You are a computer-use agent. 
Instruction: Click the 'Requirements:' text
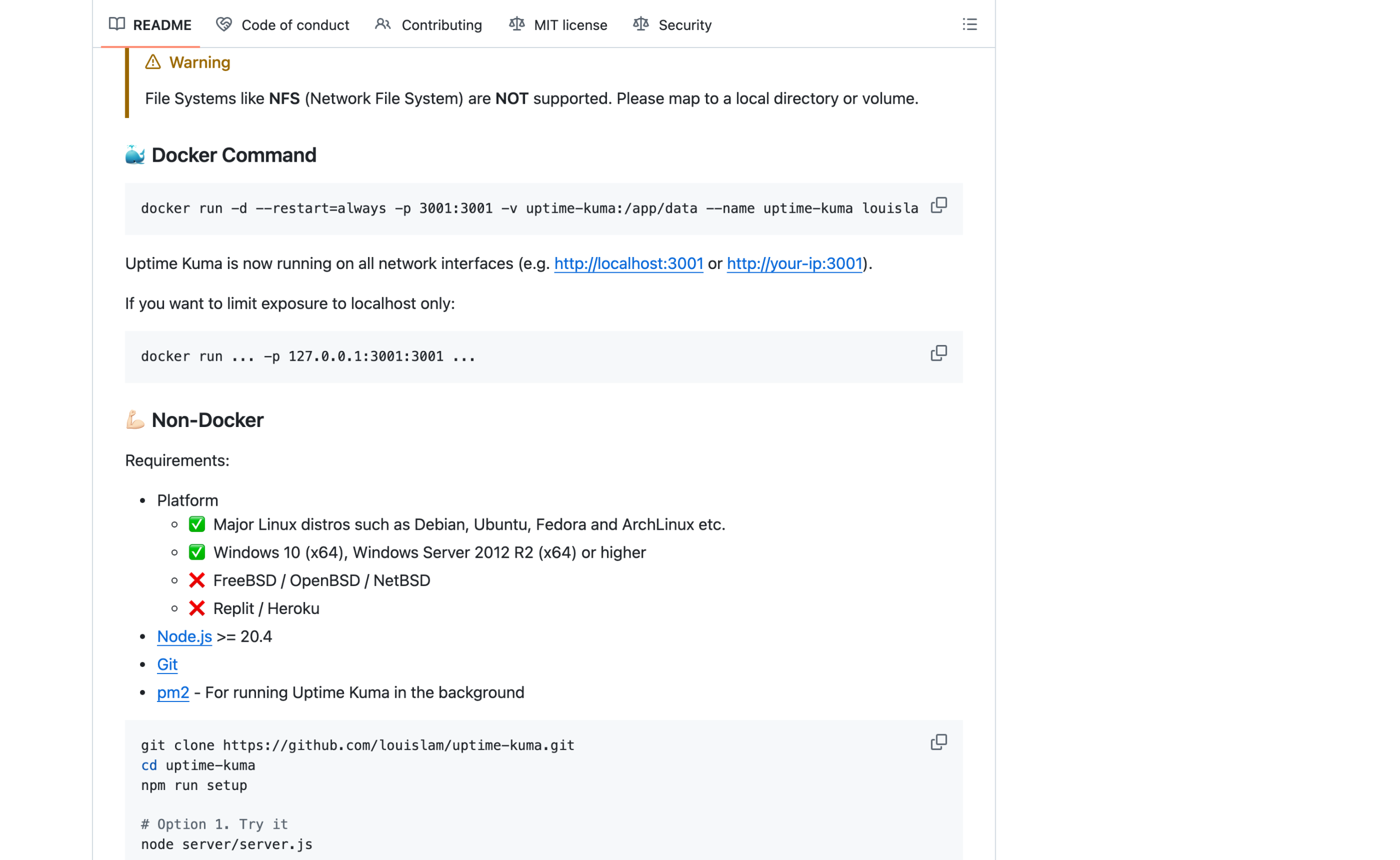[x=178, y=460]
